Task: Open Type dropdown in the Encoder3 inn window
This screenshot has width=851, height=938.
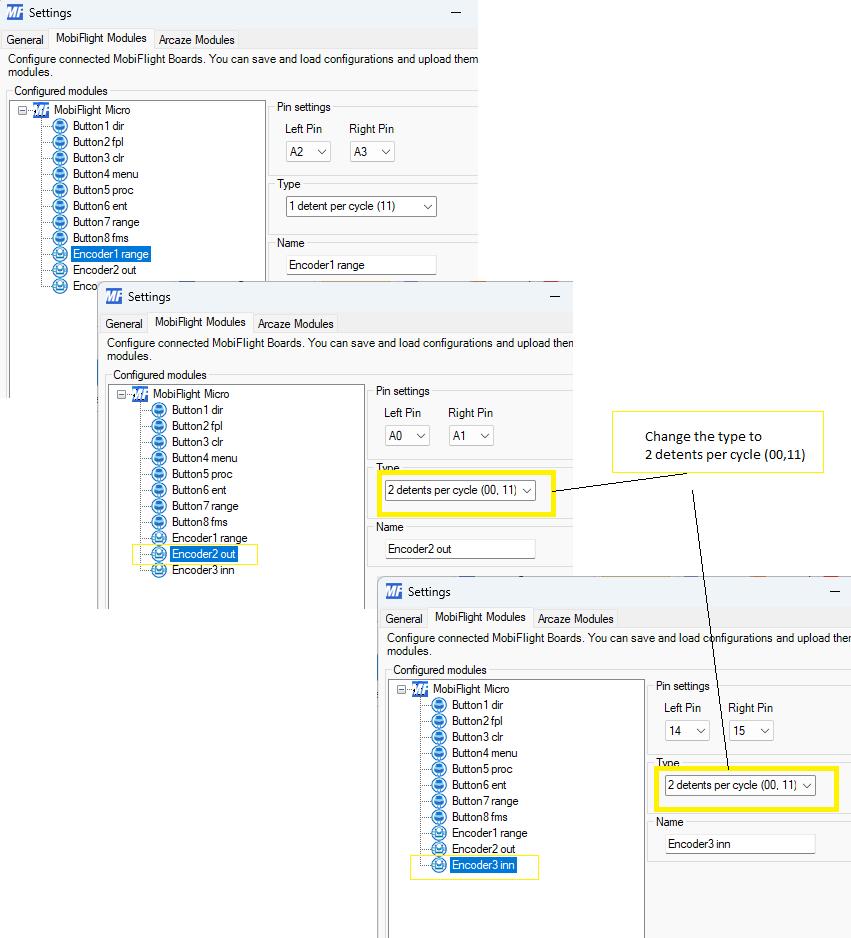Action: 740,785
